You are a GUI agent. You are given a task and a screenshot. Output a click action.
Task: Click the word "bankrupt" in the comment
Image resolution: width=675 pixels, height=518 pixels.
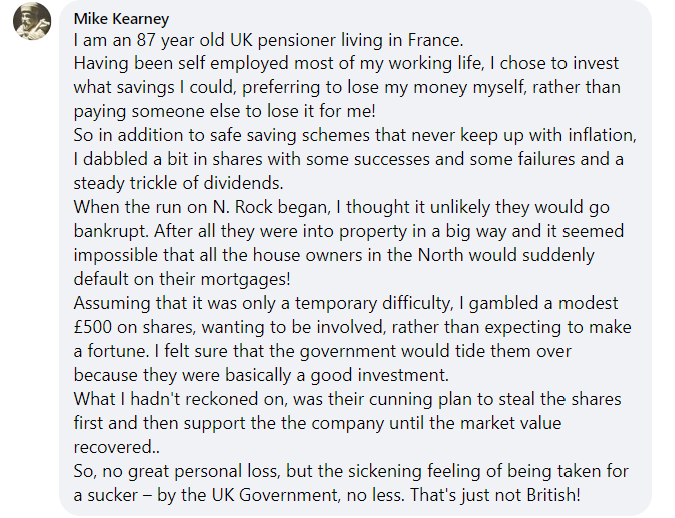pos(111,231)
